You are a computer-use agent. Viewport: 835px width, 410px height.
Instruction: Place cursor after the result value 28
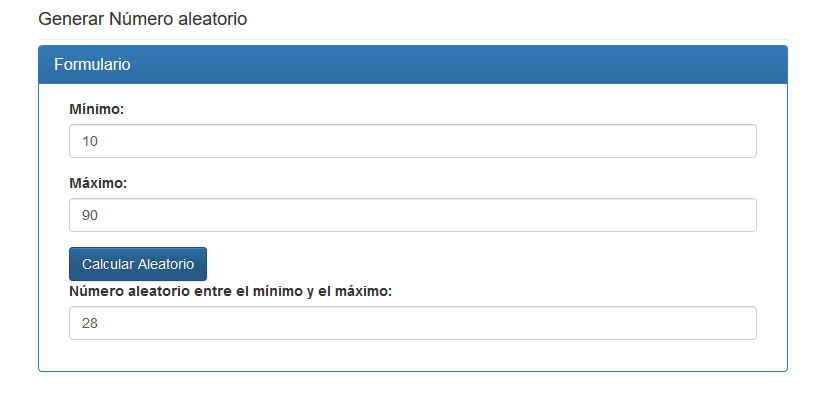coord(99,323)
